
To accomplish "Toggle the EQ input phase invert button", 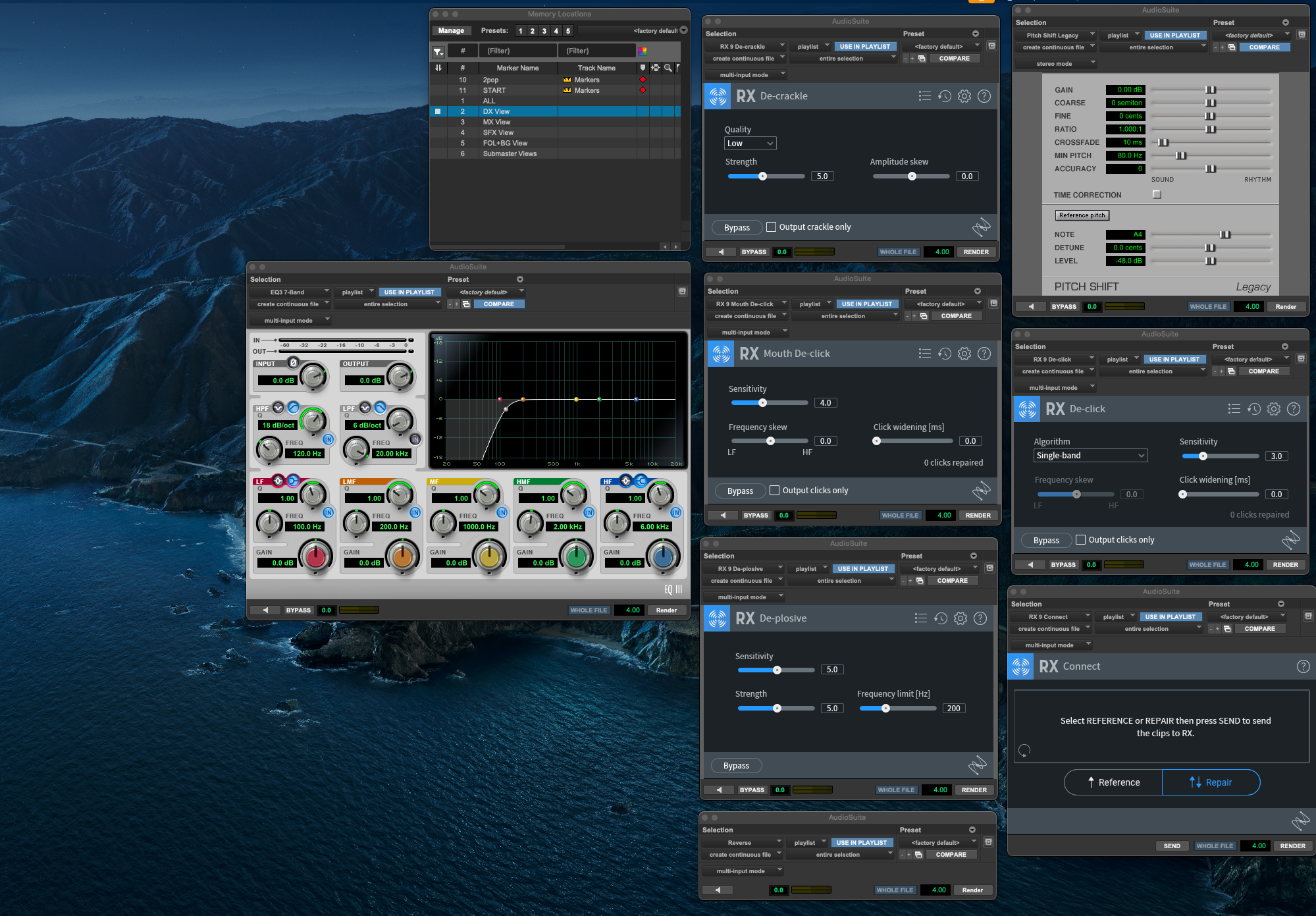I will 294,363.
